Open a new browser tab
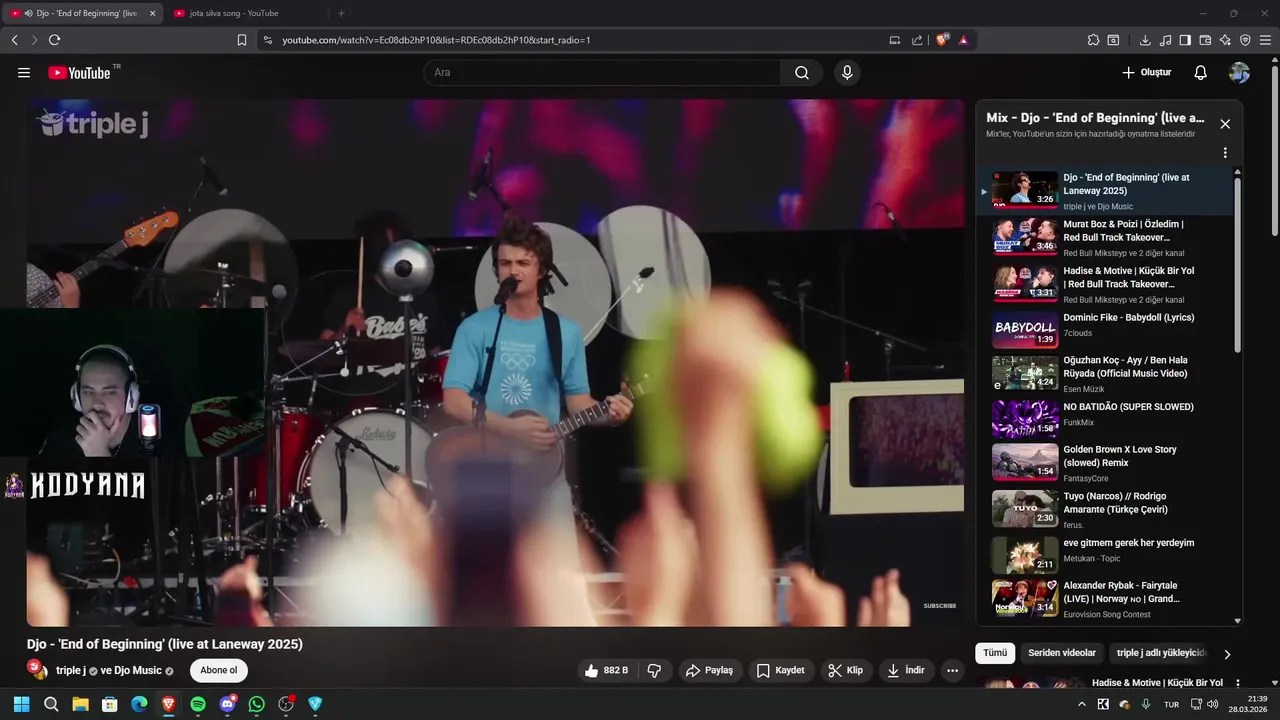1280x720 pixels. pos(341,13)
